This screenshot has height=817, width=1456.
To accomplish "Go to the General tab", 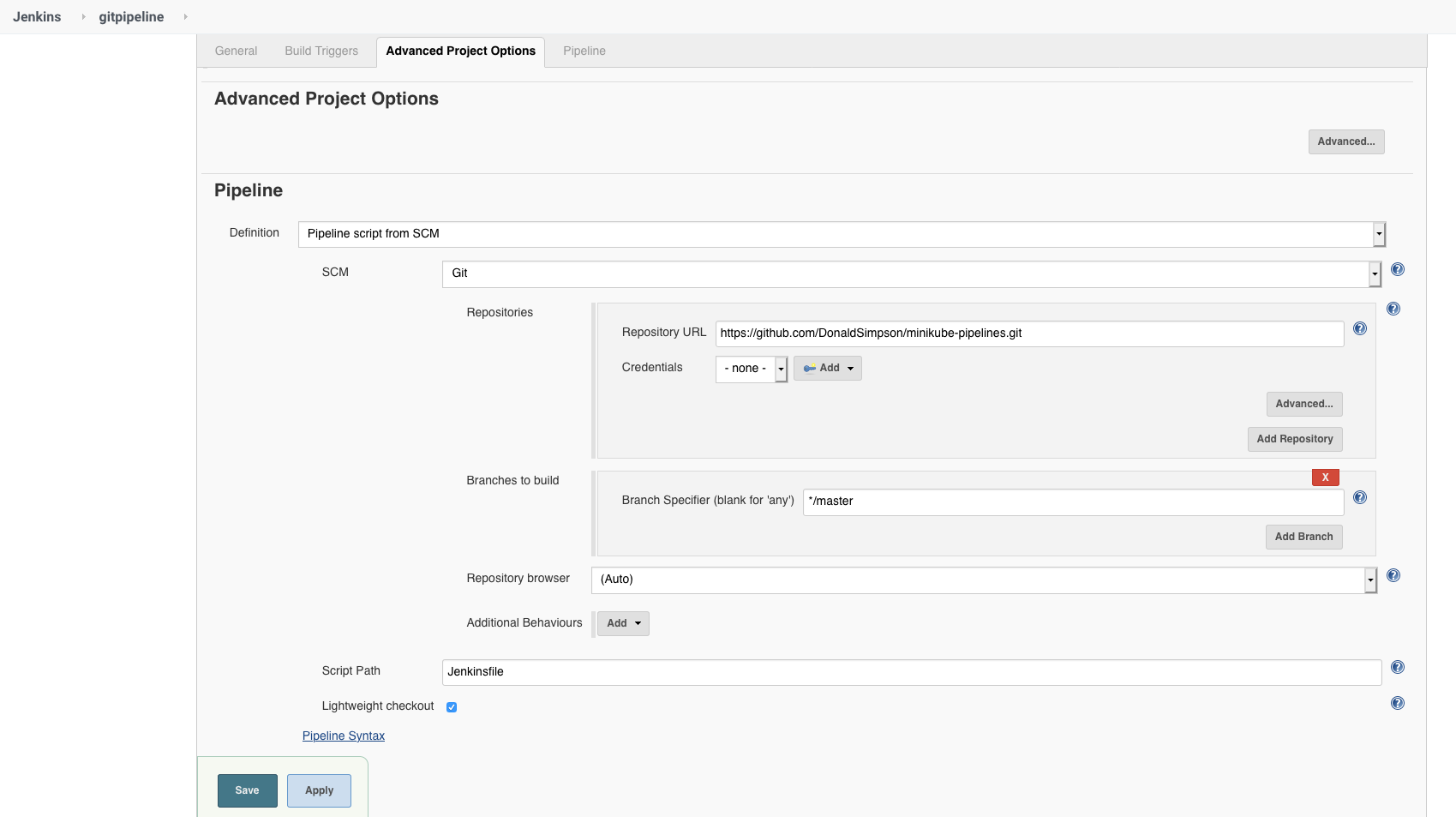I will pos(236,51).
